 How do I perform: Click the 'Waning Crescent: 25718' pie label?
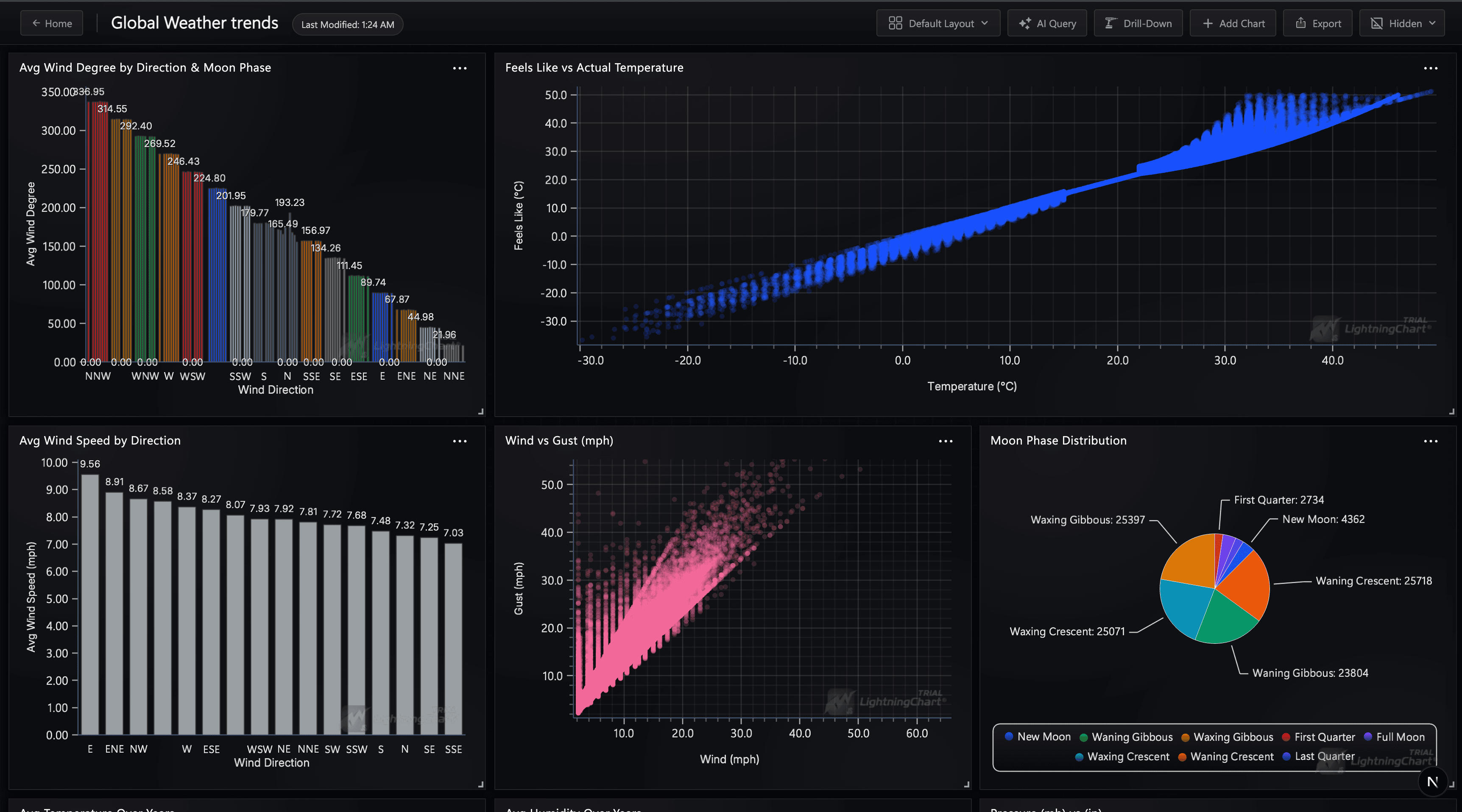(x=1373, y=581)
